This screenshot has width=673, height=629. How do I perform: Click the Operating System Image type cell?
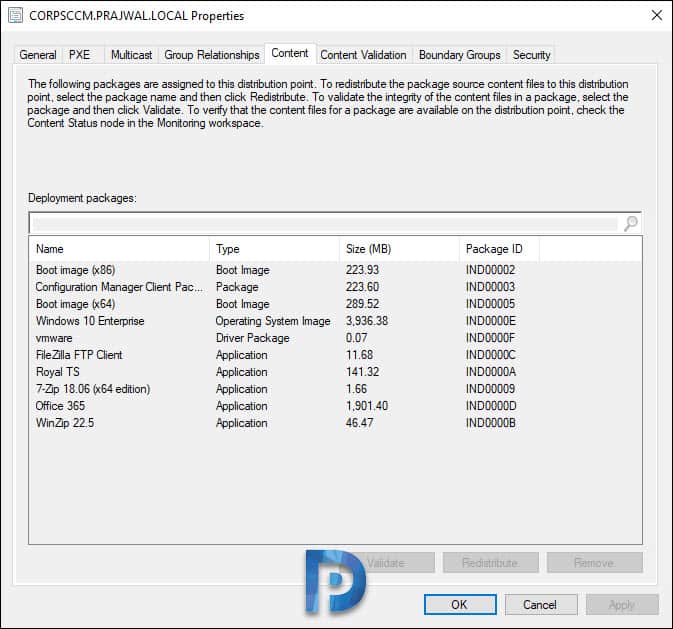click(x=273, y=321)
